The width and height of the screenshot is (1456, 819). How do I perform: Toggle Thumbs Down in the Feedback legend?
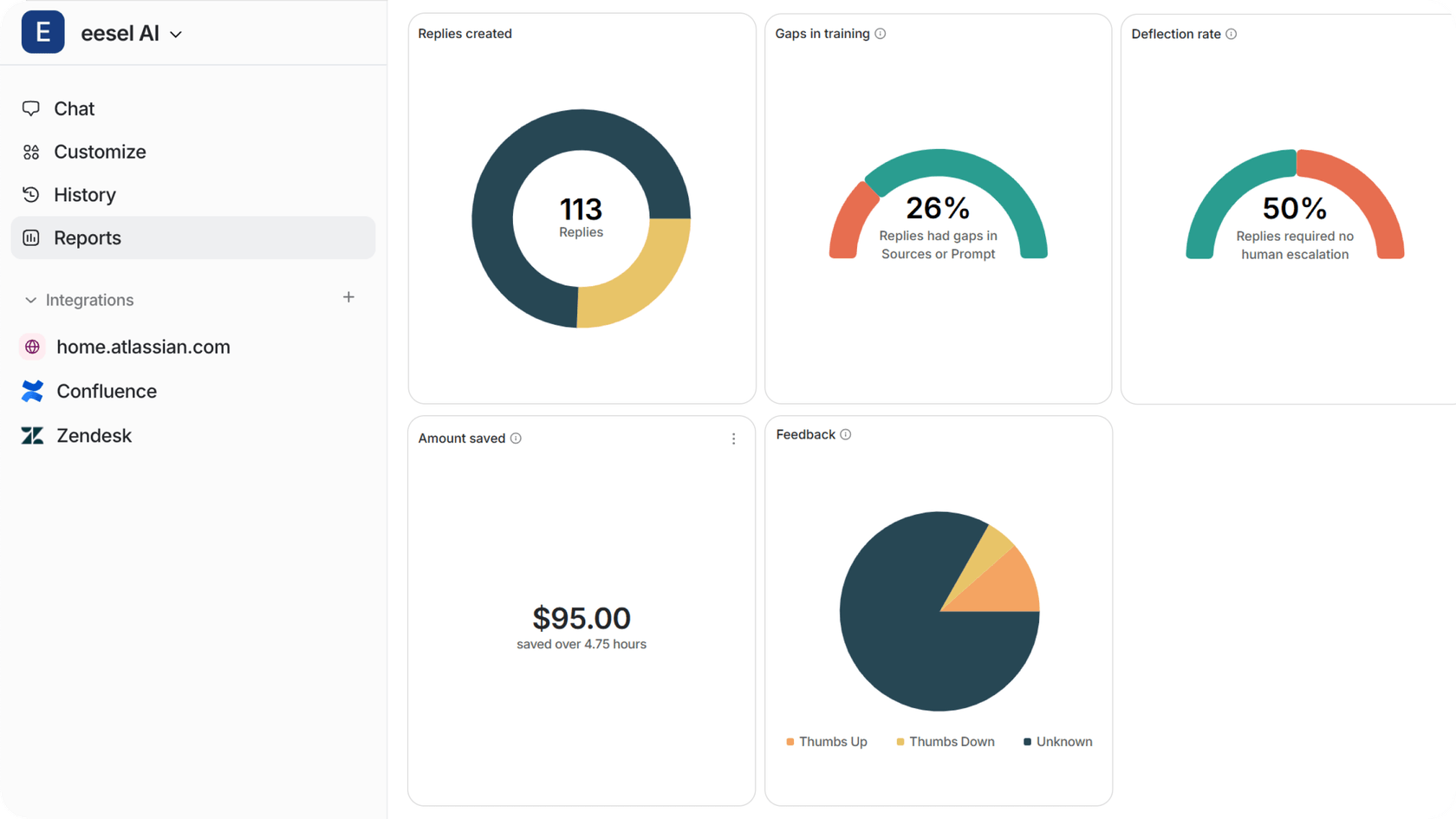coord(945,742)
